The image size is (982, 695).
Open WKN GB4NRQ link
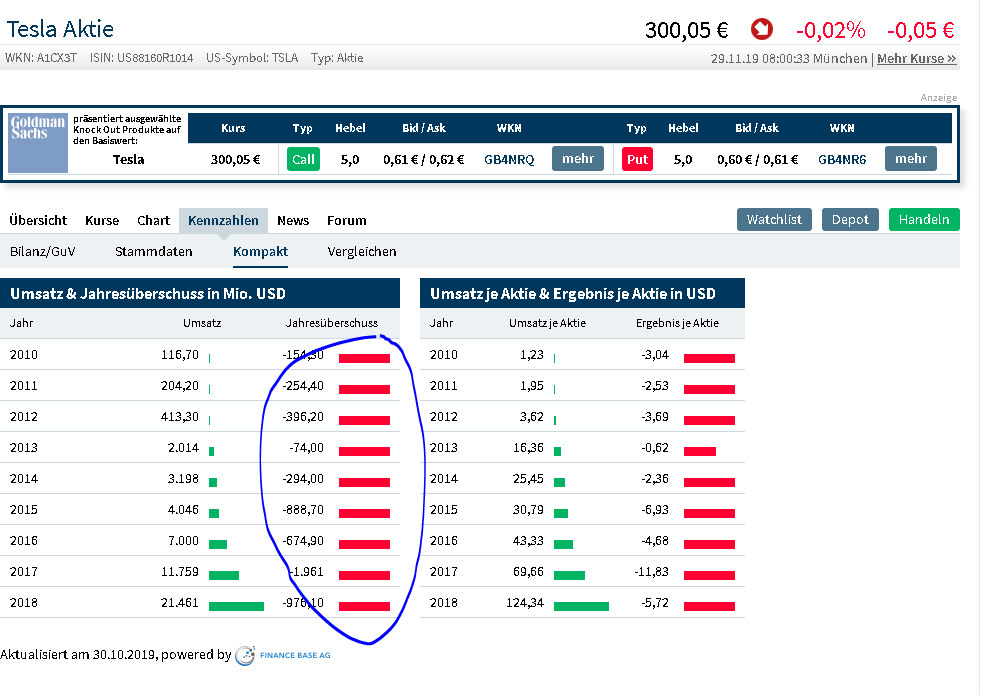coord(509,160)
